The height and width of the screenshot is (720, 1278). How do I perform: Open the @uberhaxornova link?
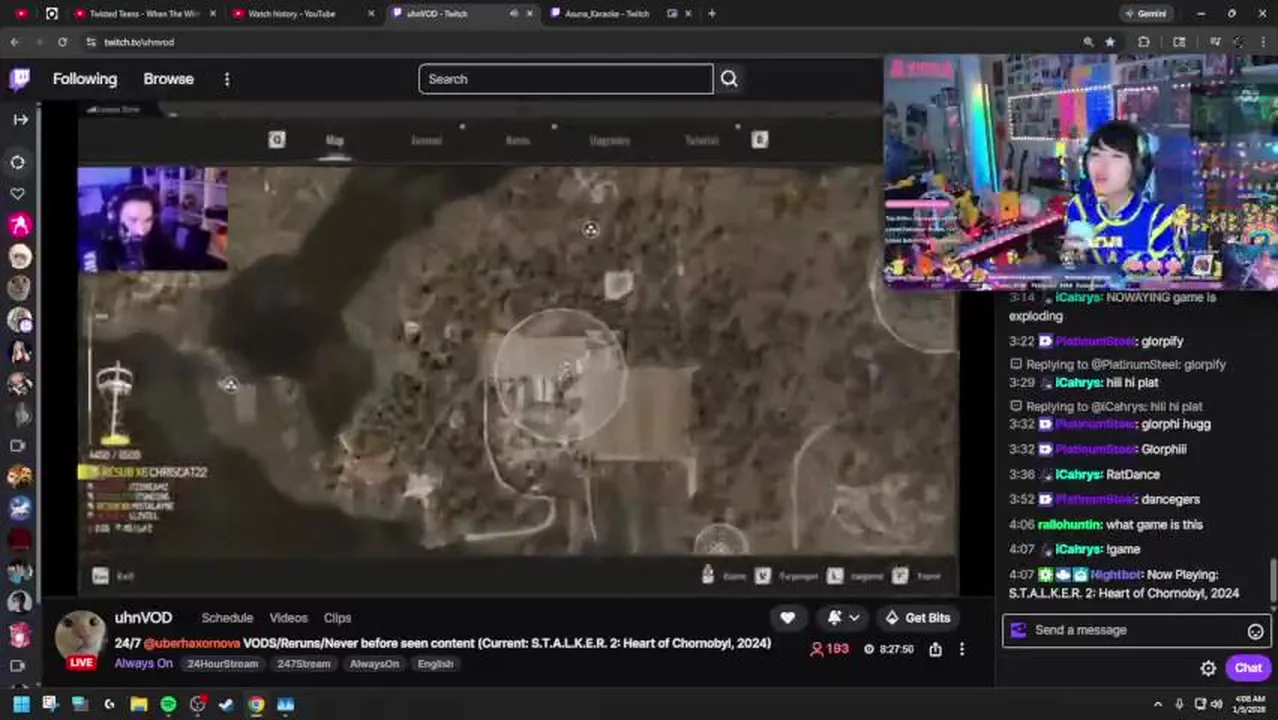pyautogui.click(x=192, y=643)
